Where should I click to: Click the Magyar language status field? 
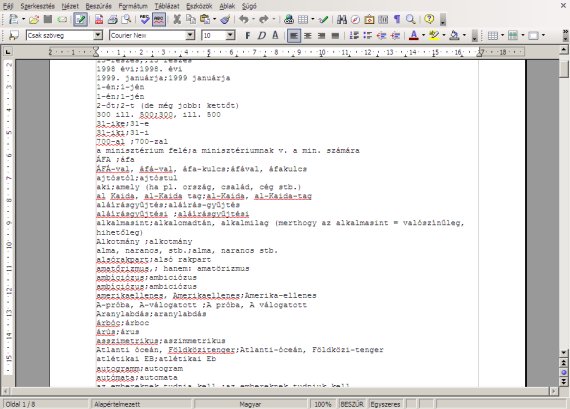point(250,404)
